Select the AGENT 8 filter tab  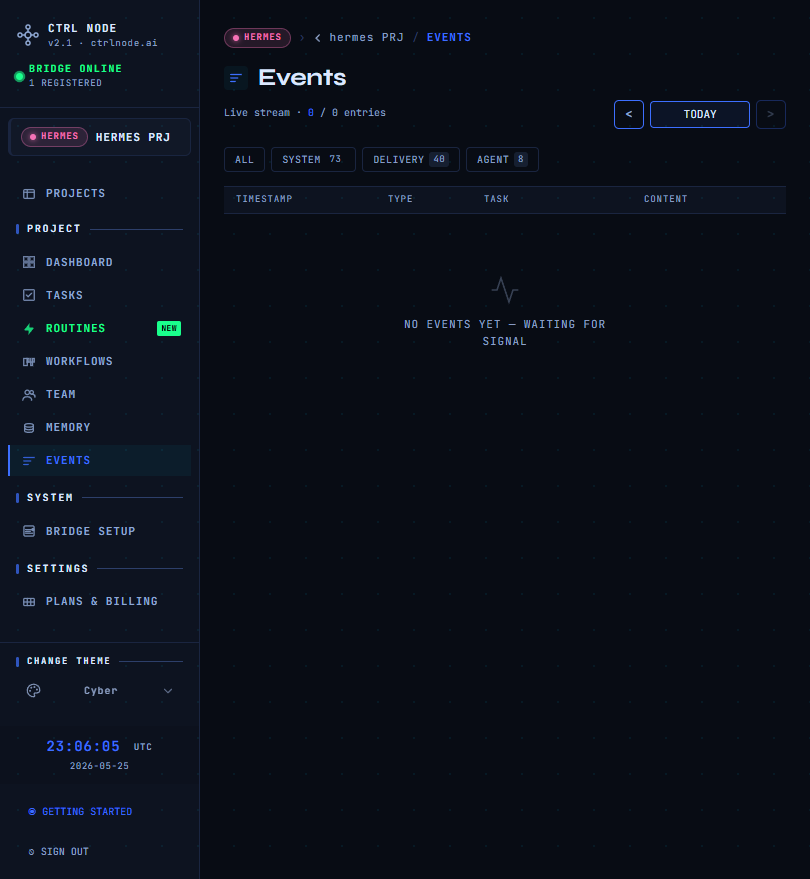pos(502,160)
